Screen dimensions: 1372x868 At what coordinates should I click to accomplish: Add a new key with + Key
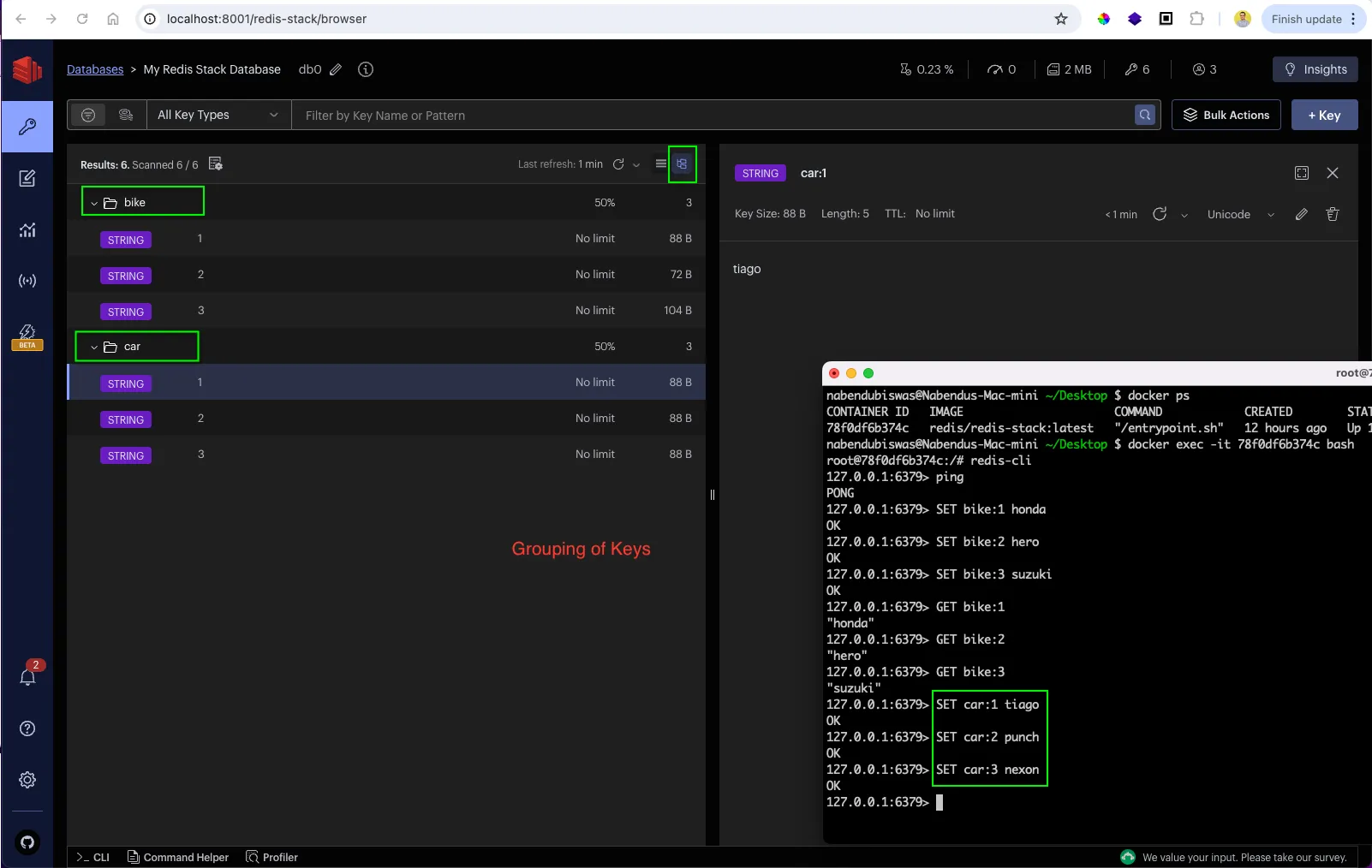[1324, 115]
